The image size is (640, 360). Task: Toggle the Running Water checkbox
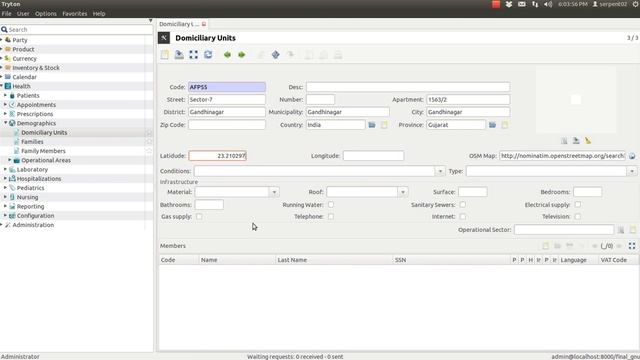pyautogui.click(x=331, y=204)
